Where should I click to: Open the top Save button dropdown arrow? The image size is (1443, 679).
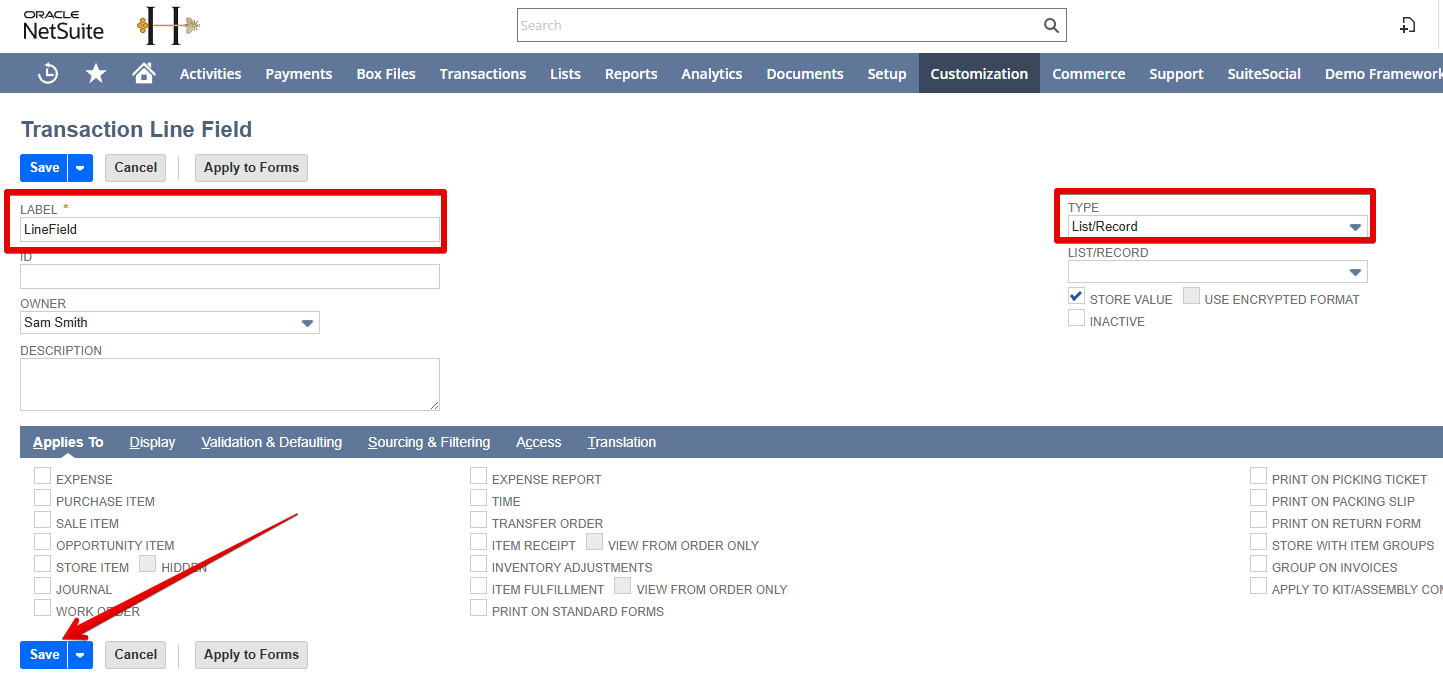[x=80, y=168]
